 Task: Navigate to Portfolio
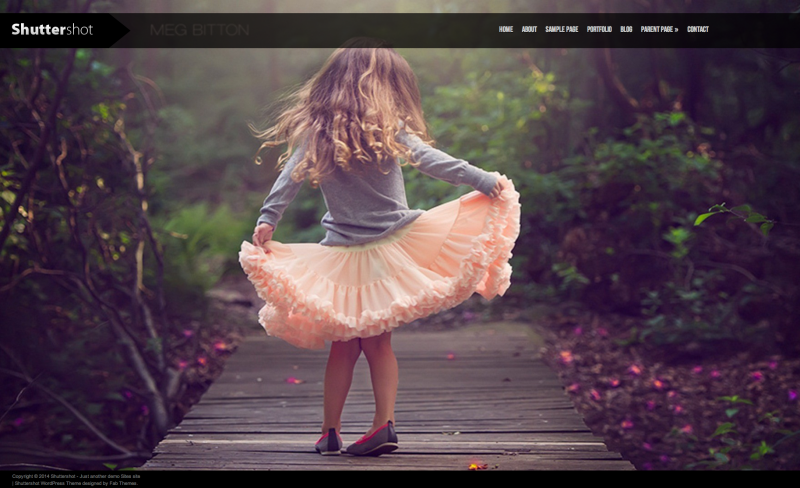pyautogui.click(x=599, y=30)
